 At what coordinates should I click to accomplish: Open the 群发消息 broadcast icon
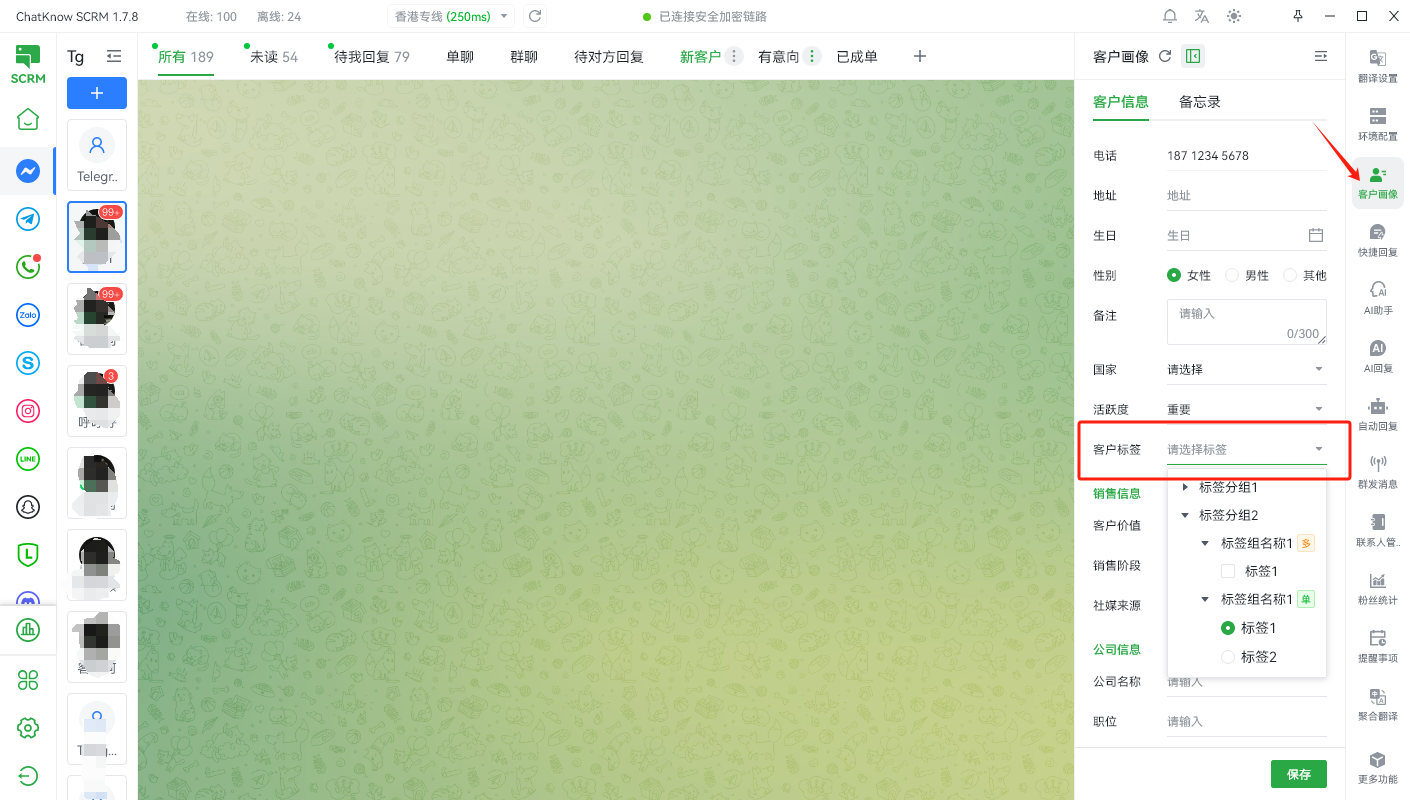tap(1377, 472)
